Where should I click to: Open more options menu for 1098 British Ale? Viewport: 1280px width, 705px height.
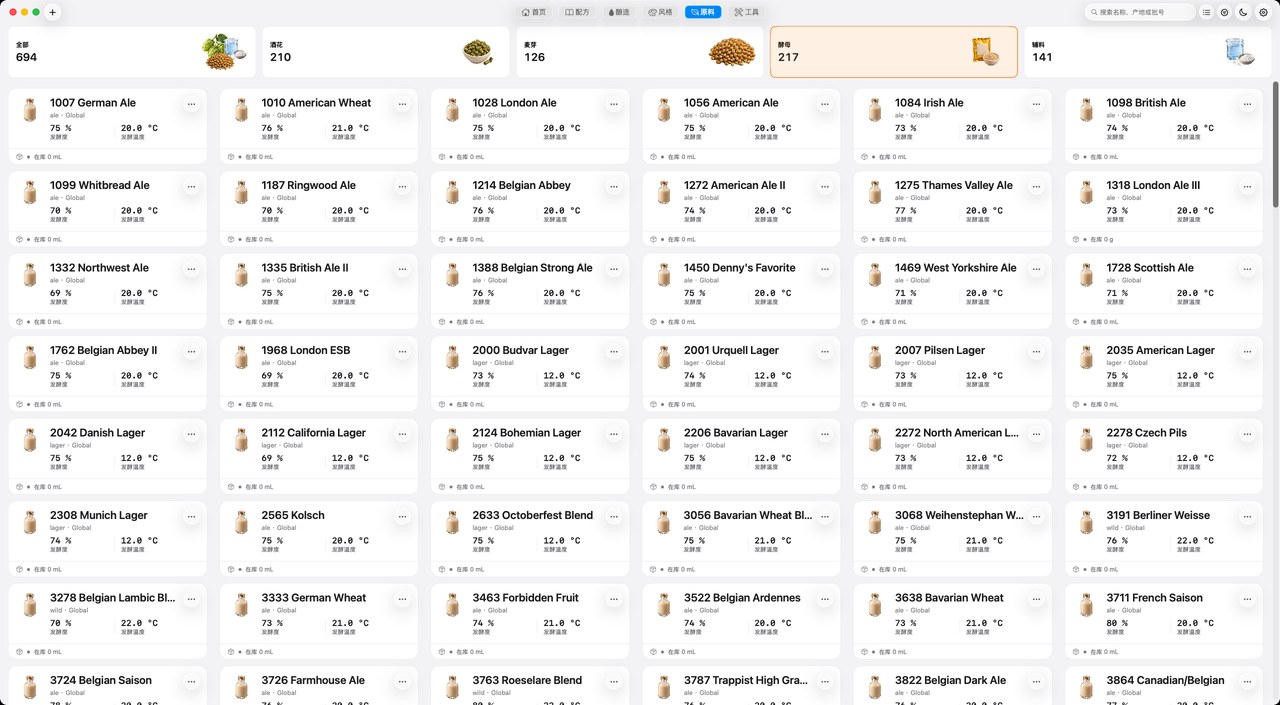(x=1247, y=103)
